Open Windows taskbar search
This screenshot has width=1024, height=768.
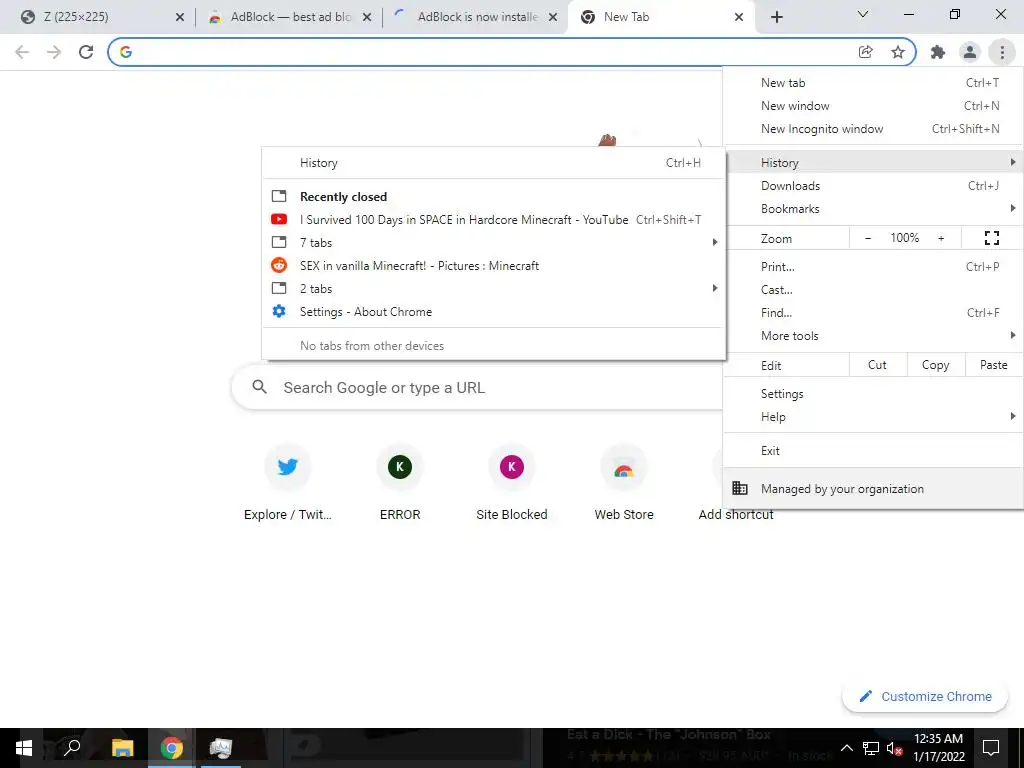tap(72, 748)
